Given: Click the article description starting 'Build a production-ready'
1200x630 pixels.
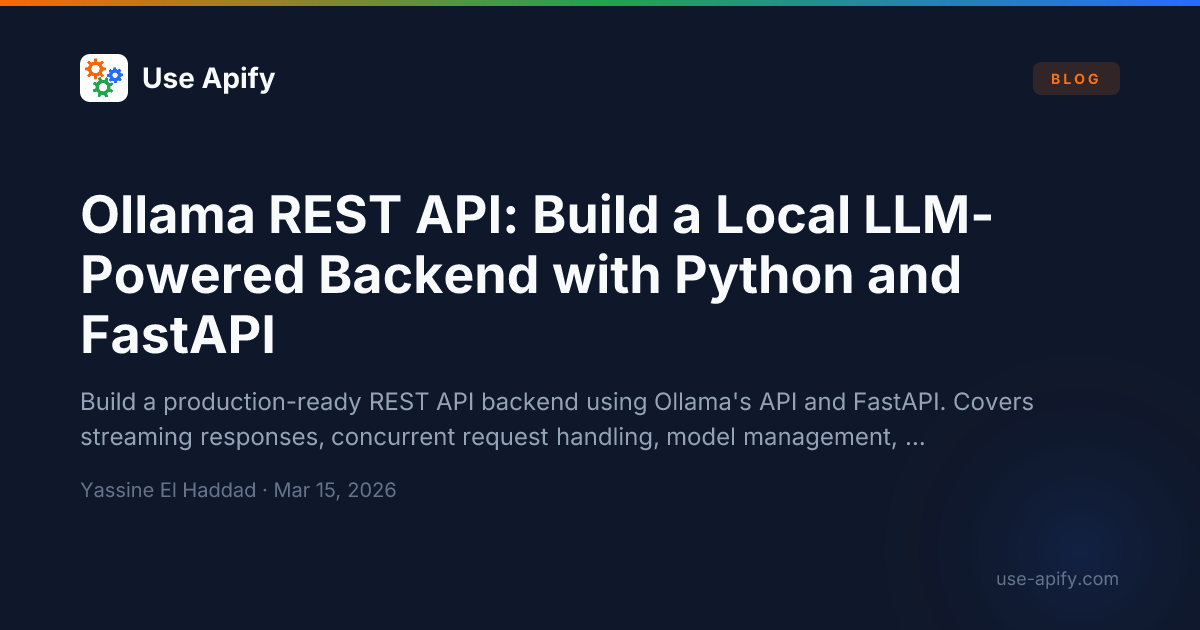Looking at the screenshot, I should coord(557,419).
